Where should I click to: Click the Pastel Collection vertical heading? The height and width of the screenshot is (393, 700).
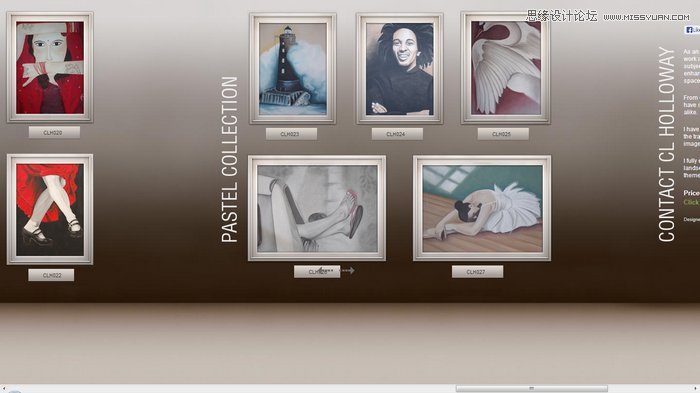(x=230, y=160)
